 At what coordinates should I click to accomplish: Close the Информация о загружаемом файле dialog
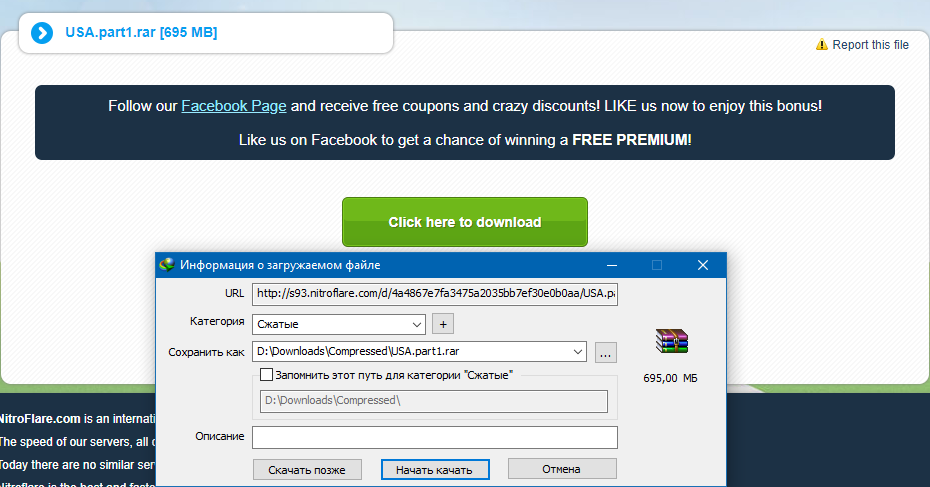[x=703, y=265]
